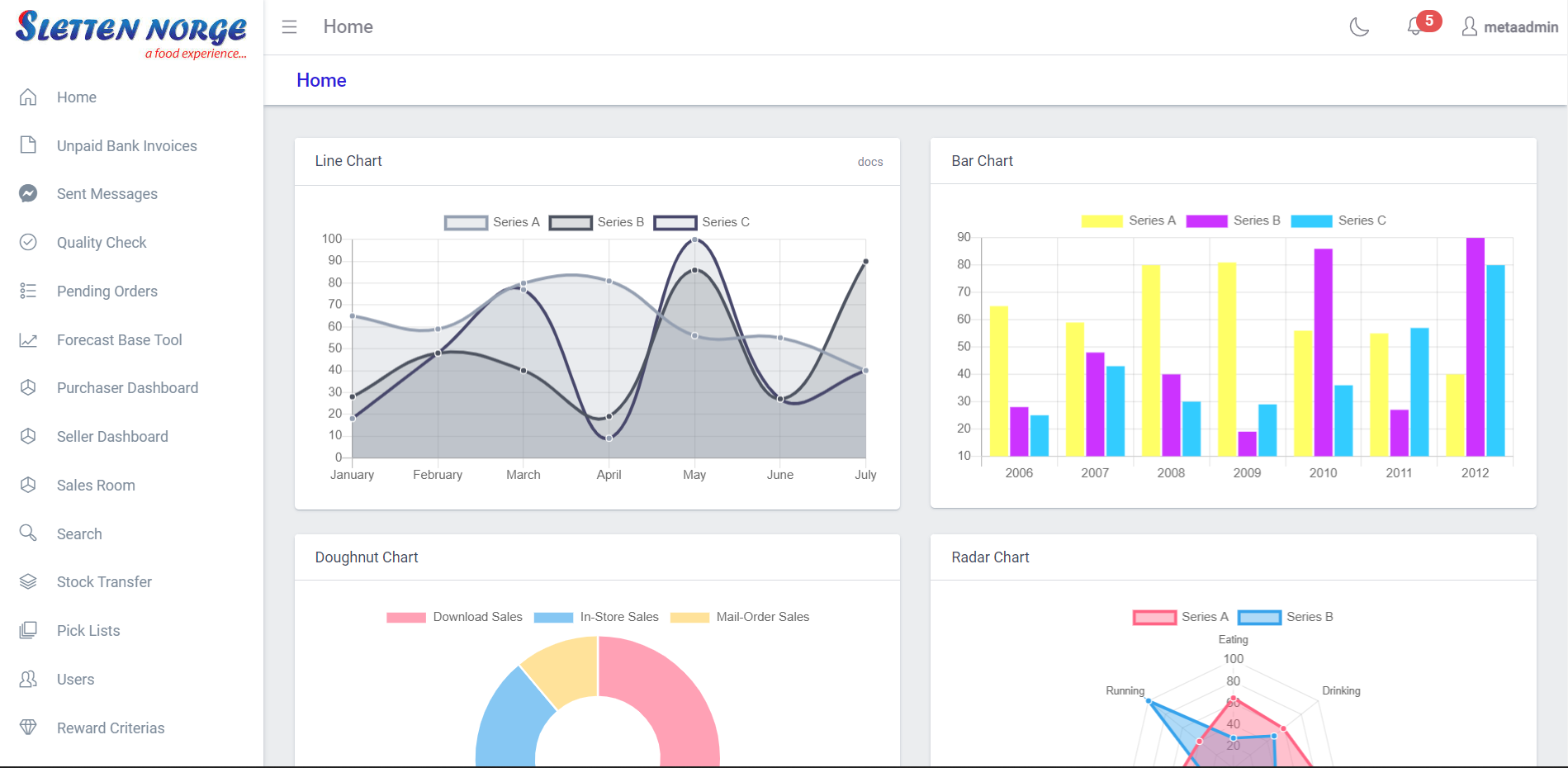Image resolution: width=1568 pixels, height=768 pixels.
Task: Go to Pending Orders
Action: [107, 292]
